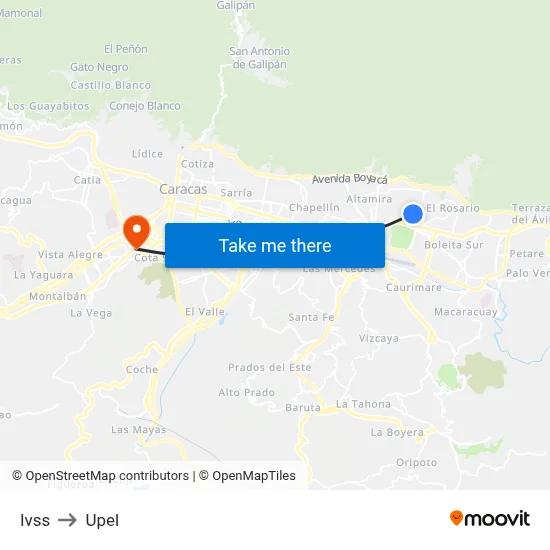Click the Upel destination text
Screen dimensions: 550x550
[x=102, y=521]
